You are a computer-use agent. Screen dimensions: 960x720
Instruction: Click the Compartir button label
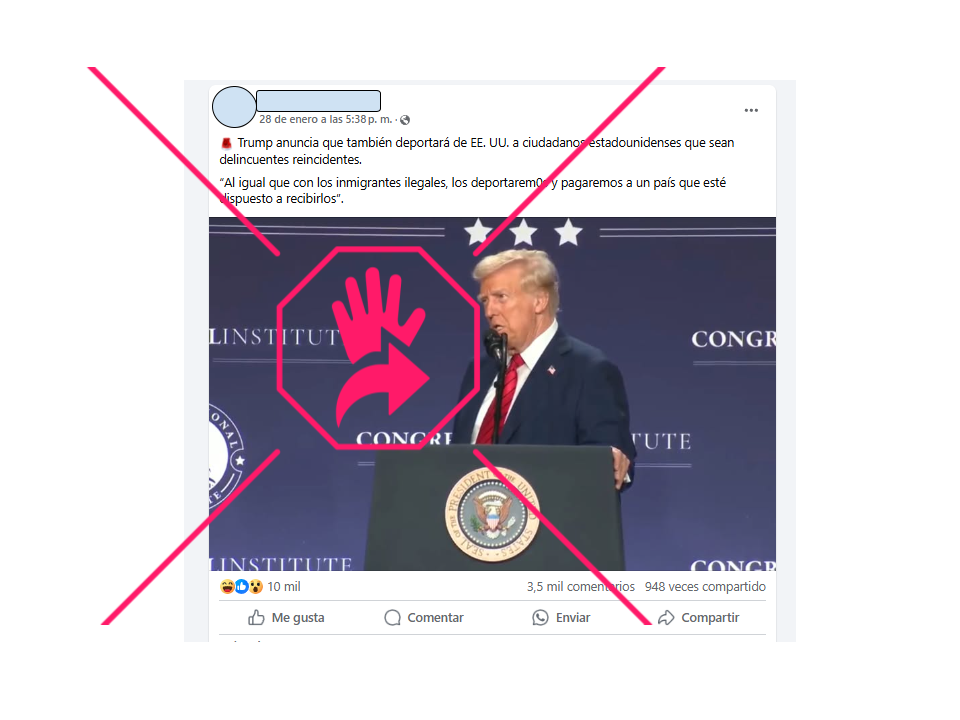(x=710, y=617)
